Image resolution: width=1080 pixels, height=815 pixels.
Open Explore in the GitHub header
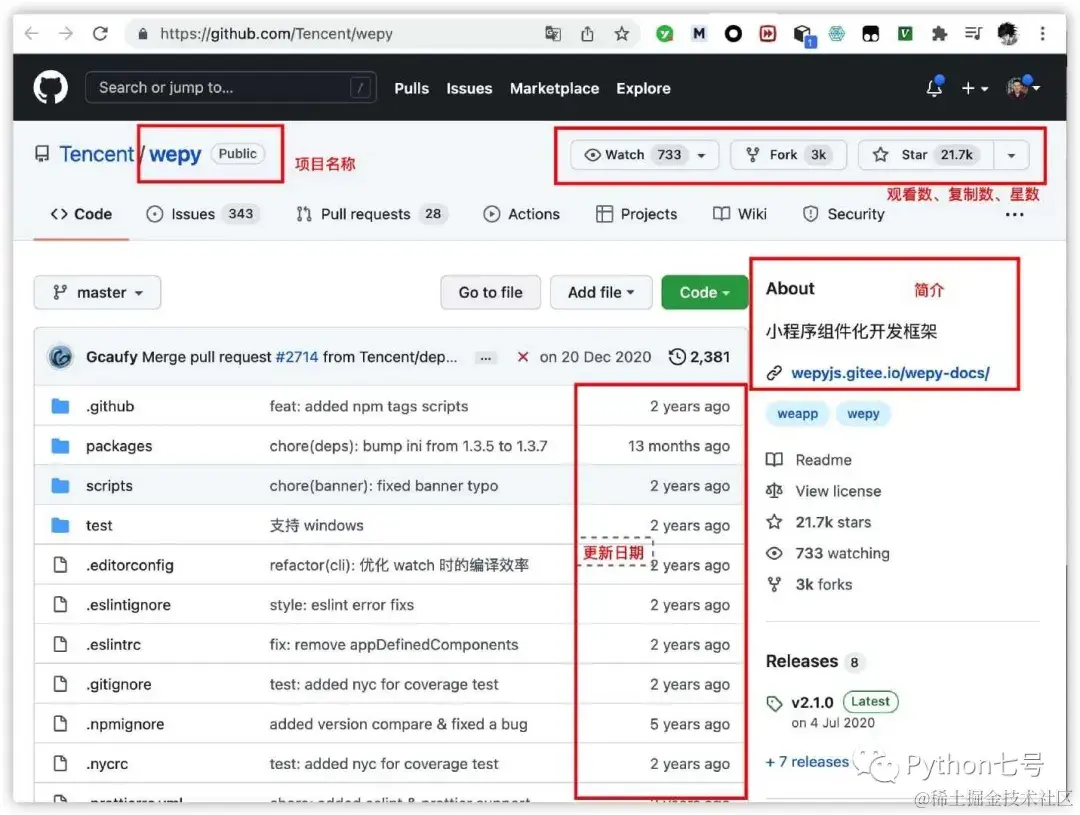point(643,88)
